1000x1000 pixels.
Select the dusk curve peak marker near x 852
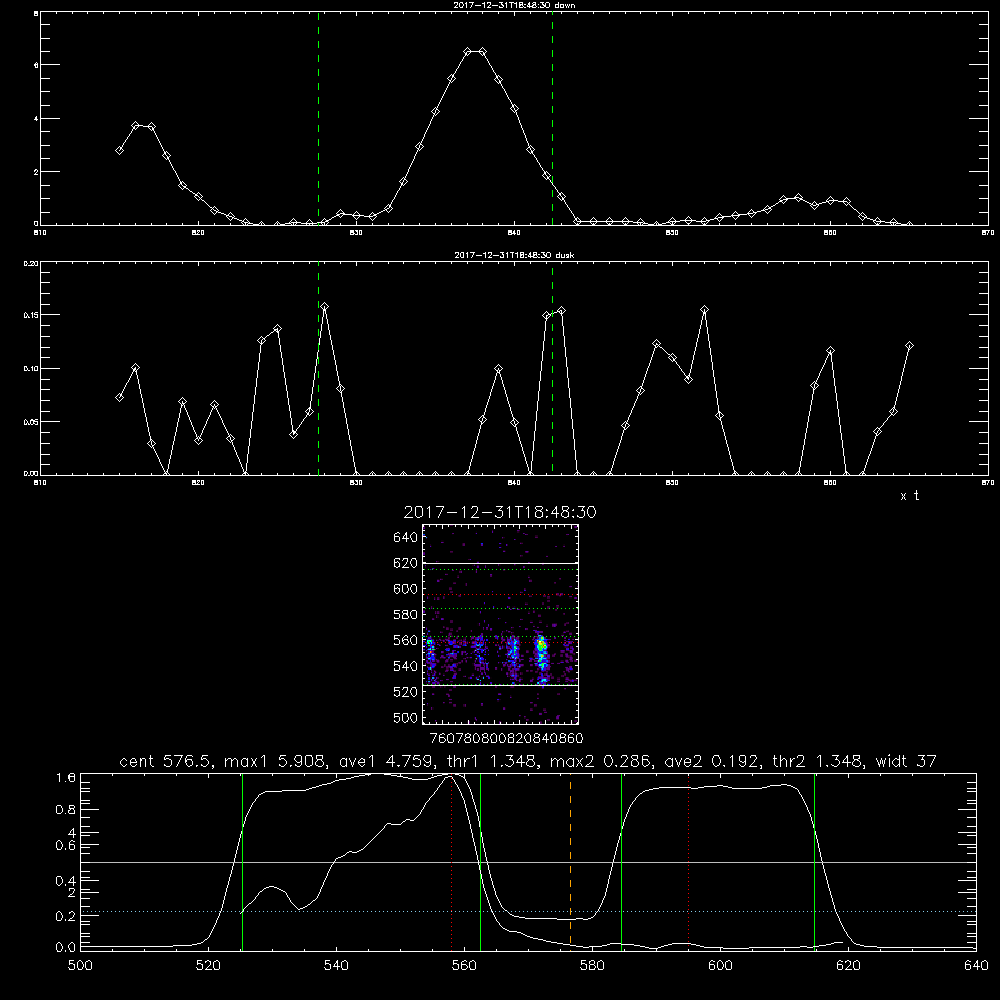[704, 310]
